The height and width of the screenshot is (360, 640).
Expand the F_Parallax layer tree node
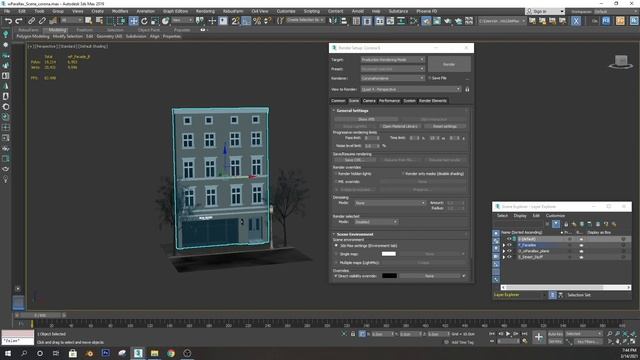[504, 245]
